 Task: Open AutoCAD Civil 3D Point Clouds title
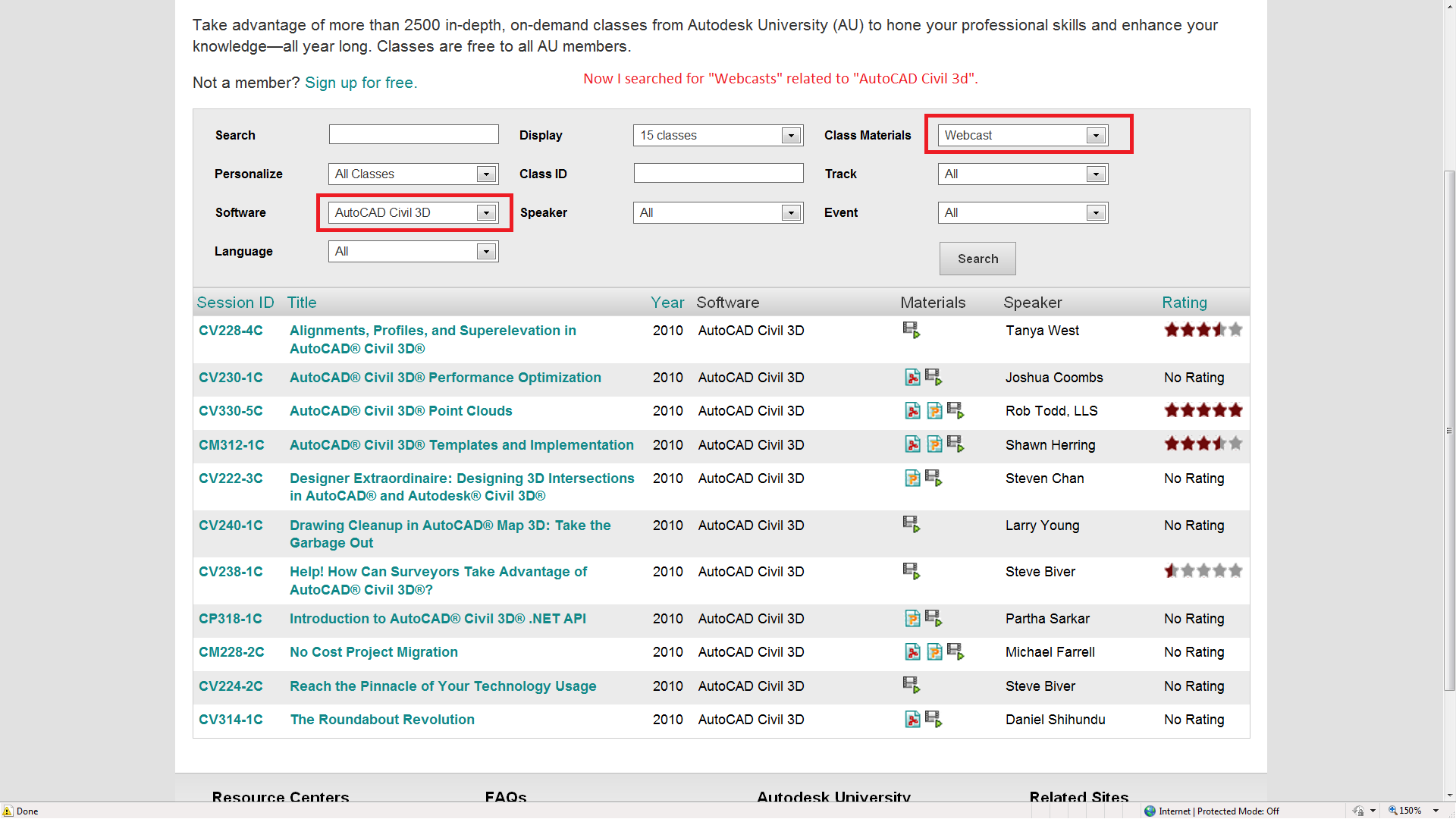coord(401,411)
